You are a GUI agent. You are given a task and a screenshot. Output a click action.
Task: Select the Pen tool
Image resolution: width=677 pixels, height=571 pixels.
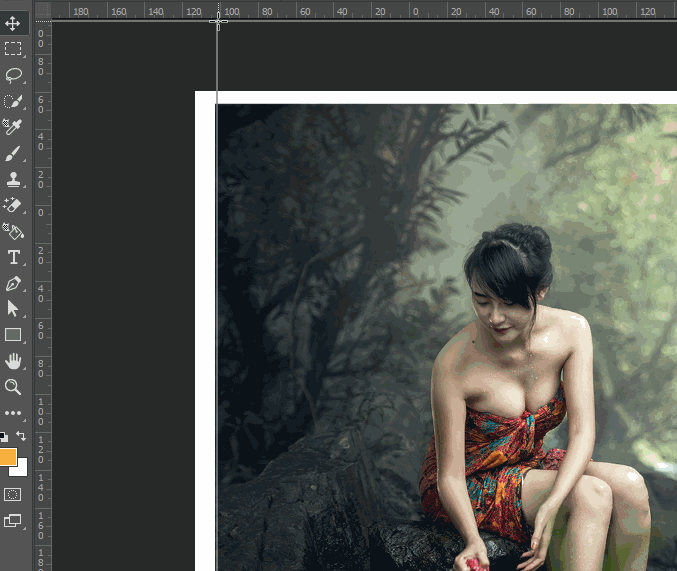[x=13, y=284]
